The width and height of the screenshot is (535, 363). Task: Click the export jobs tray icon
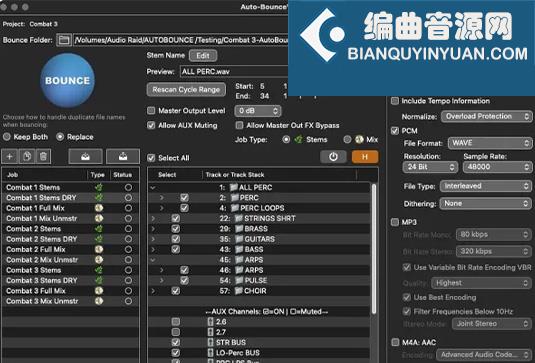click(x=123, y=157)
